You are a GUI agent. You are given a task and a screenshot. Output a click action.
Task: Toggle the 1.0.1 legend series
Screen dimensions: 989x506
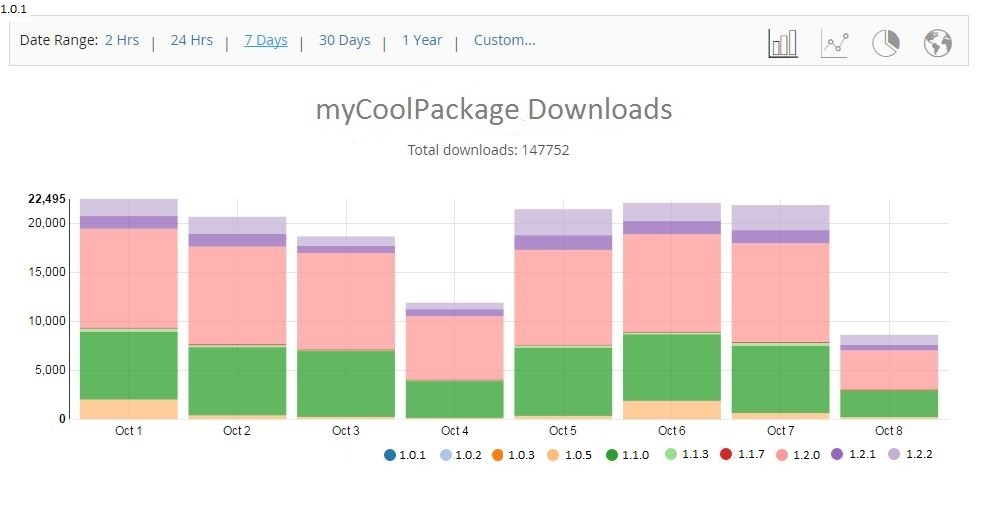pos(403,455)
